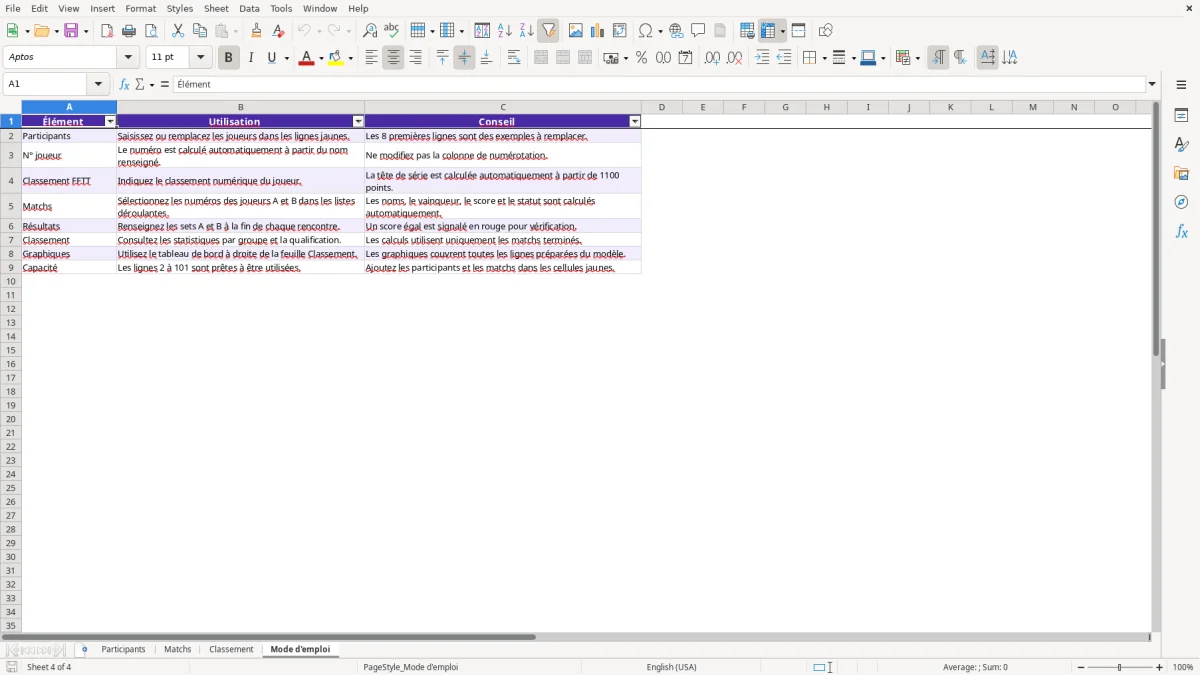The height and width of the screenshot is (675, 1200).
Task: Open Find and Replace tool
Action: pyautogui.click(x=370, y=31)
